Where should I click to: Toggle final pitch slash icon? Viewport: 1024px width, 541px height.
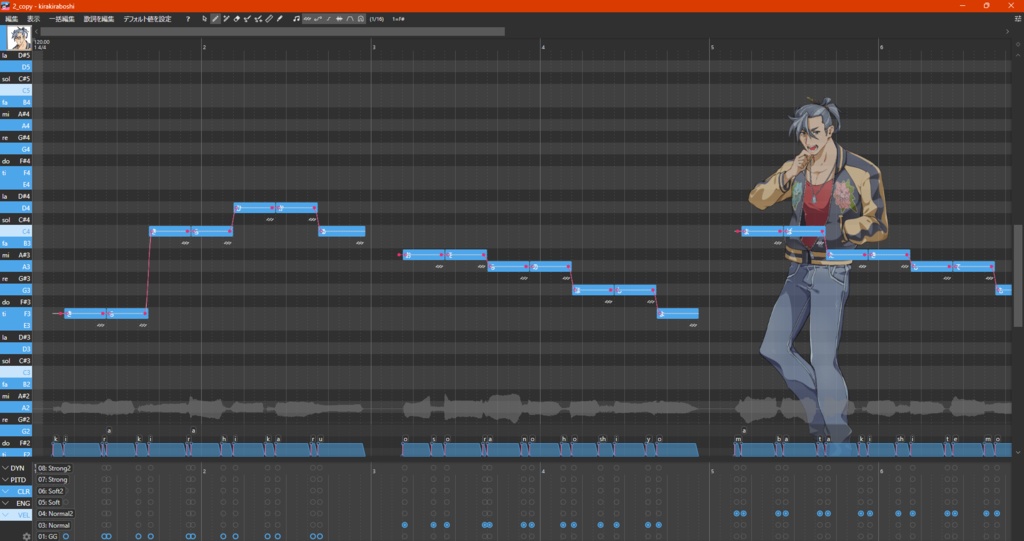(x=328, y=19)
